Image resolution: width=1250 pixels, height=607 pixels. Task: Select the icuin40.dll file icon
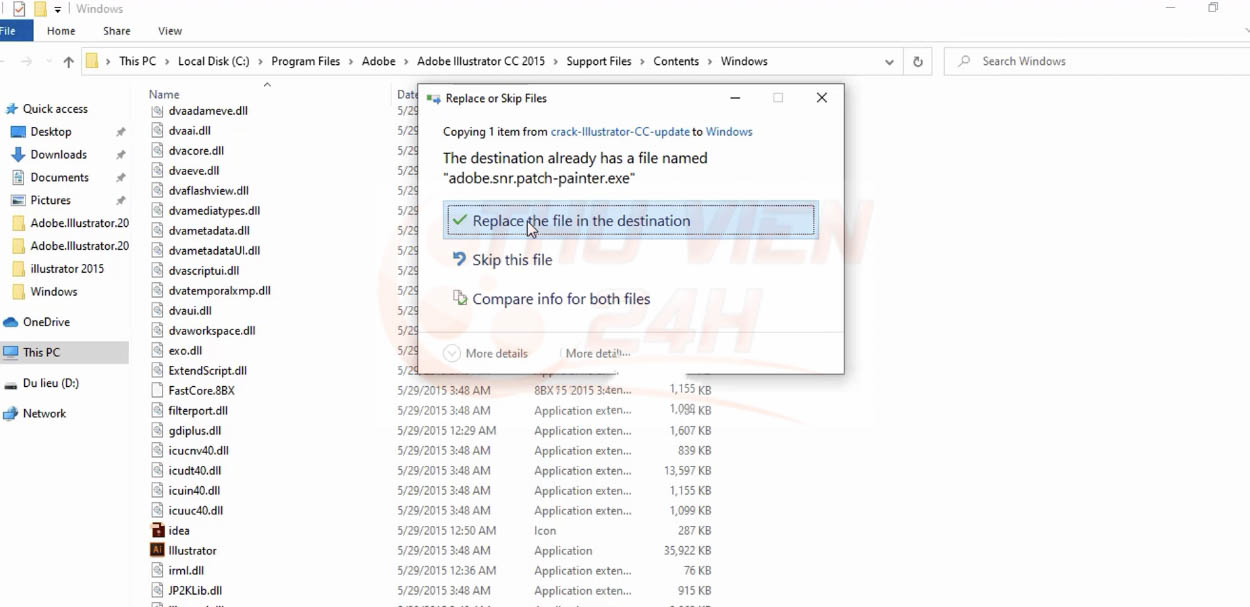[x=157, y=491]
